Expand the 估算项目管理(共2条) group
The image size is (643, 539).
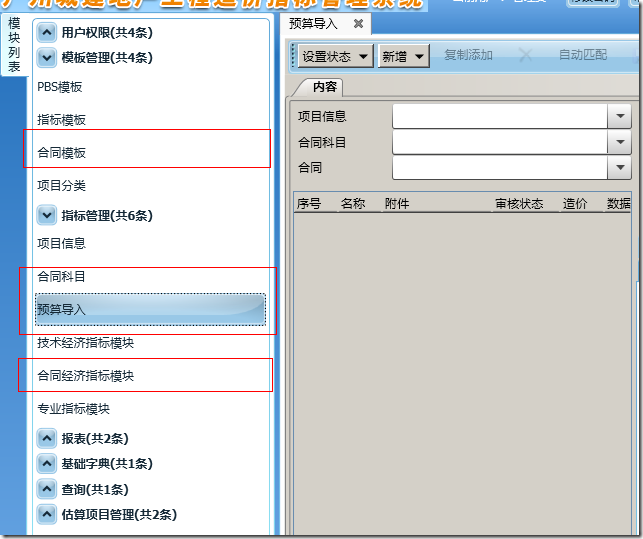coord(47,514)
